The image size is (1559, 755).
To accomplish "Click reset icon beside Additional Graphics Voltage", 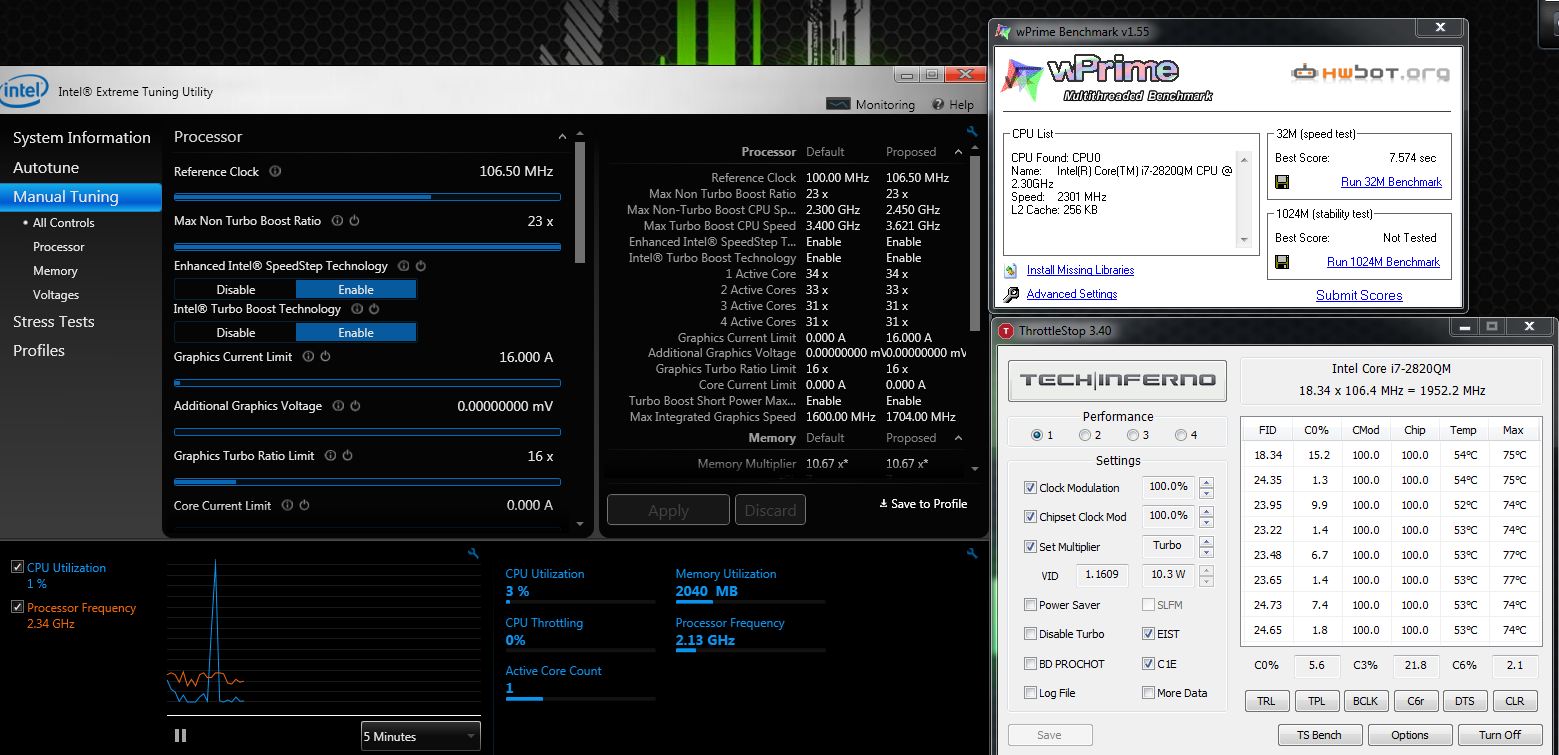I will [355, 405].
